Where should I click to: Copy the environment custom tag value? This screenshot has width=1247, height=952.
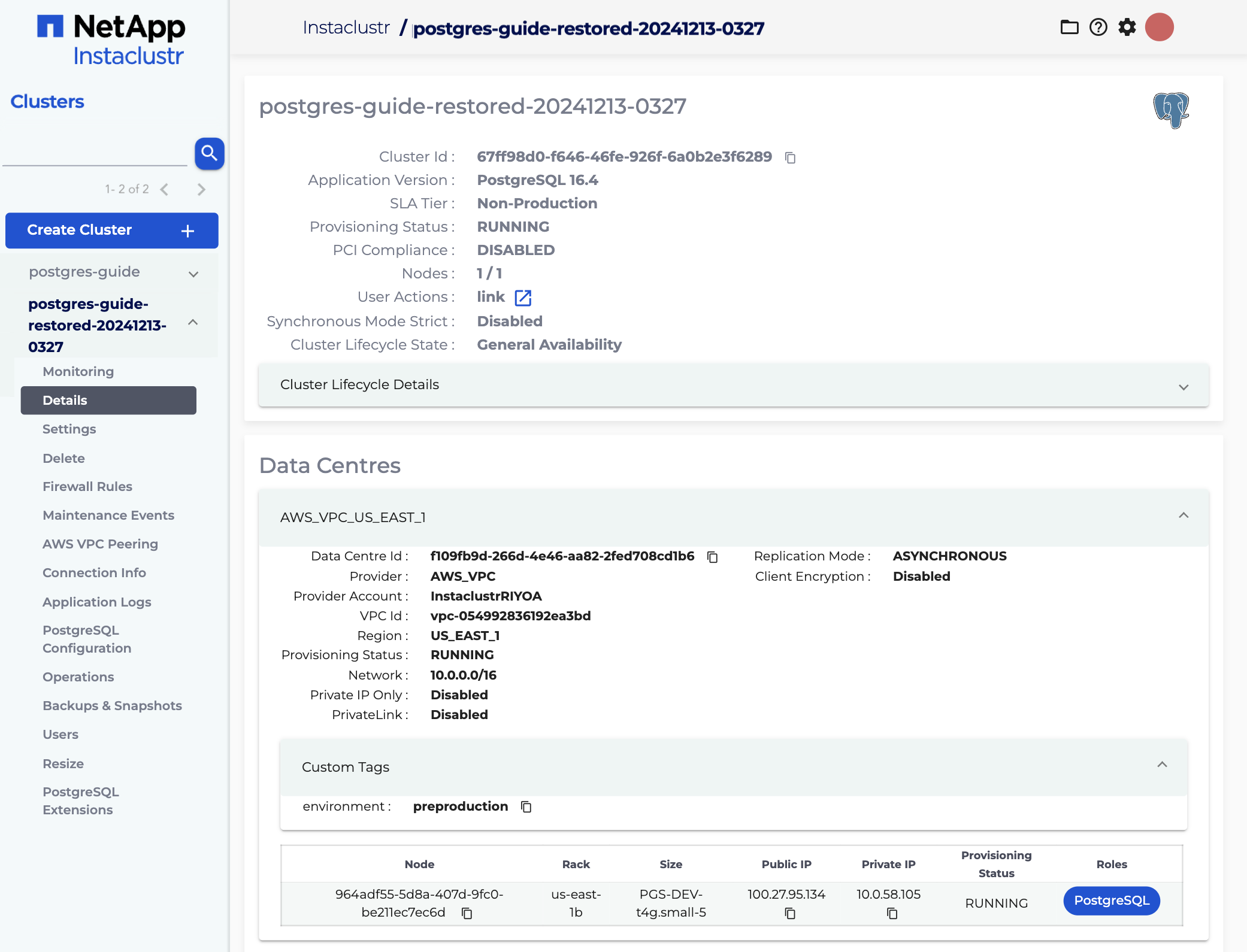[x=526, y=807]
